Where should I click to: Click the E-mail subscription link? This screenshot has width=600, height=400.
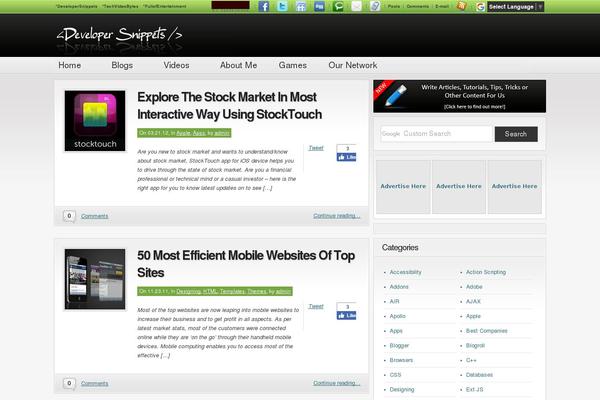tap(442, 6)
